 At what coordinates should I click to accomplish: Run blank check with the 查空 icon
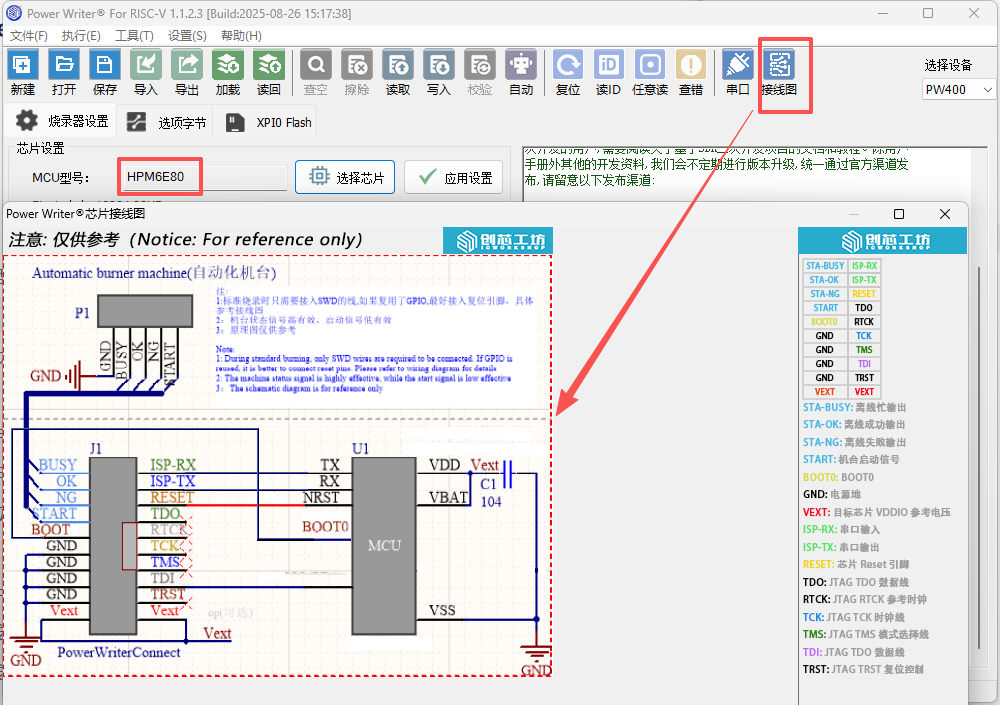point(316,72)
